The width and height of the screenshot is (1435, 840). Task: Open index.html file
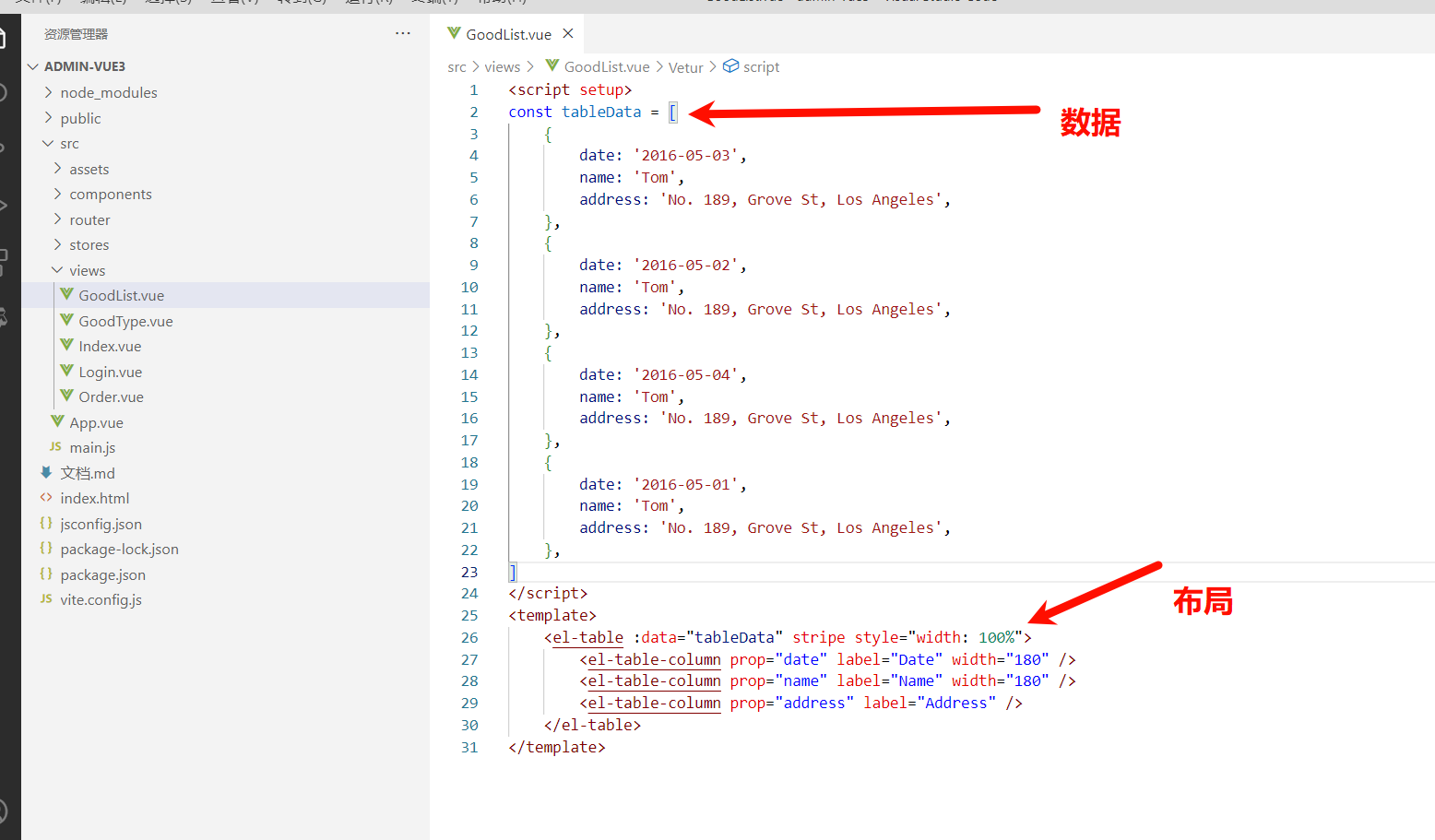[x=225, y=498]
